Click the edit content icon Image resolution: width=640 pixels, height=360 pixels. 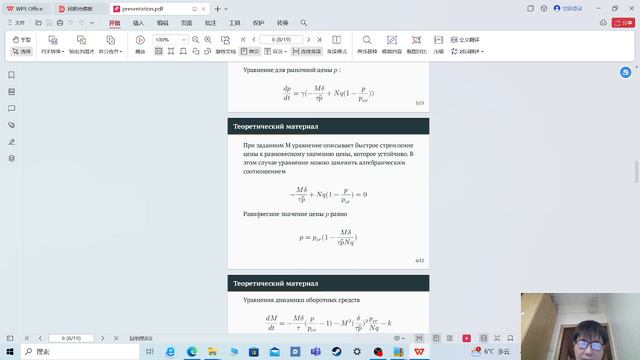[391, 40]
